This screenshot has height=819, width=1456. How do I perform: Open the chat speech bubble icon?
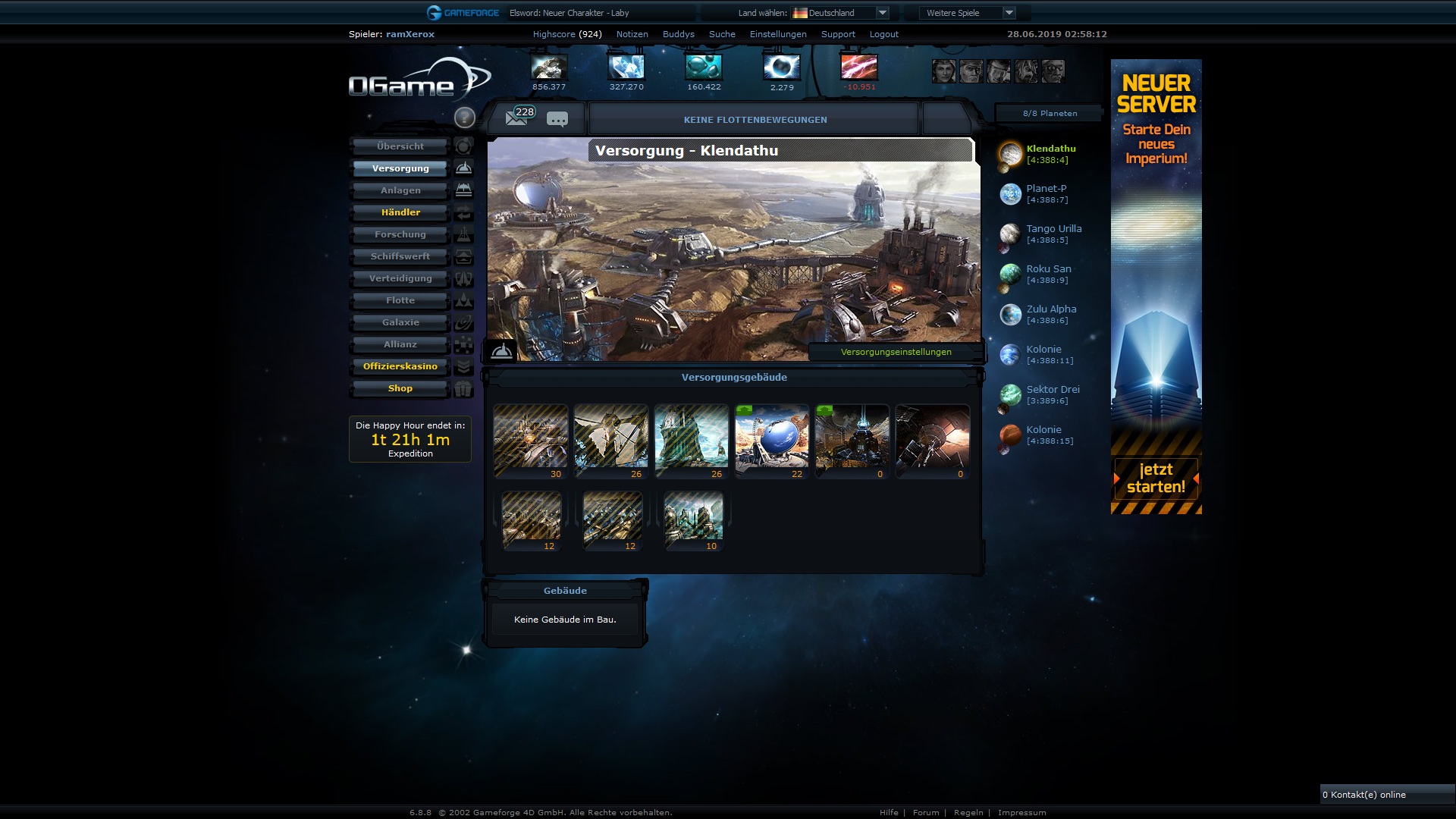pyautogui.click(x=557, y=120)
